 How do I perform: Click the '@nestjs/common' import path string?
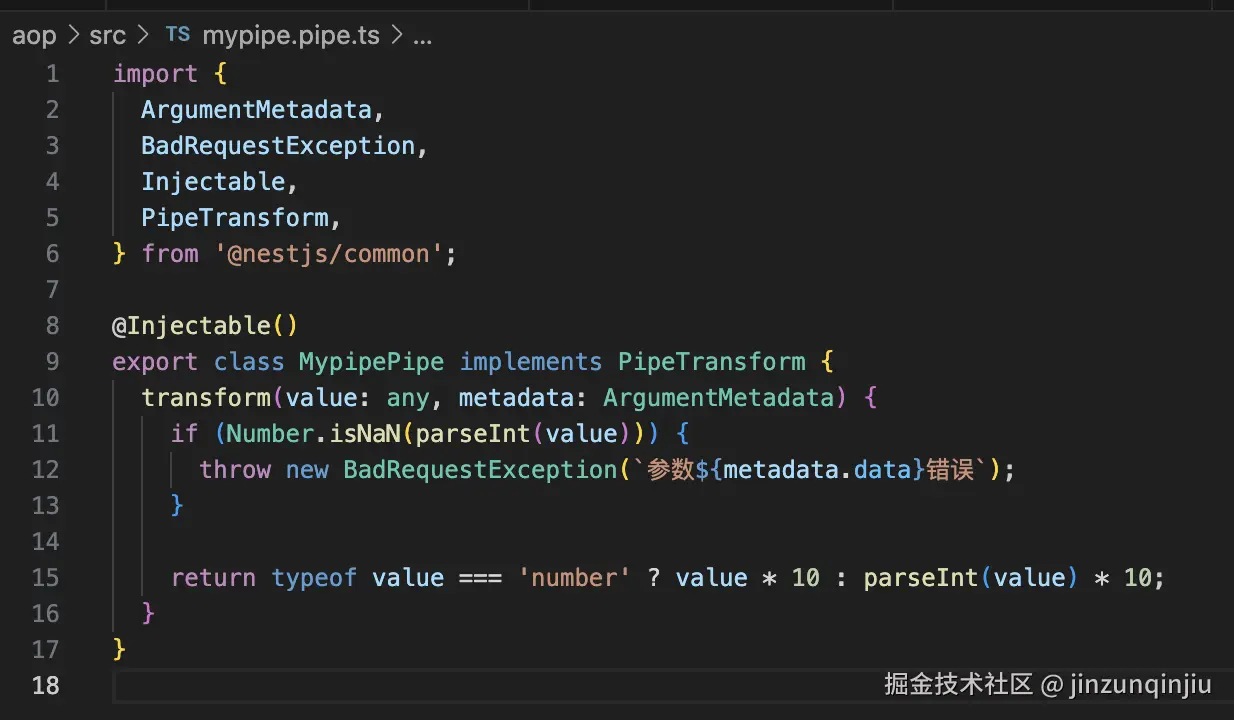328,254
